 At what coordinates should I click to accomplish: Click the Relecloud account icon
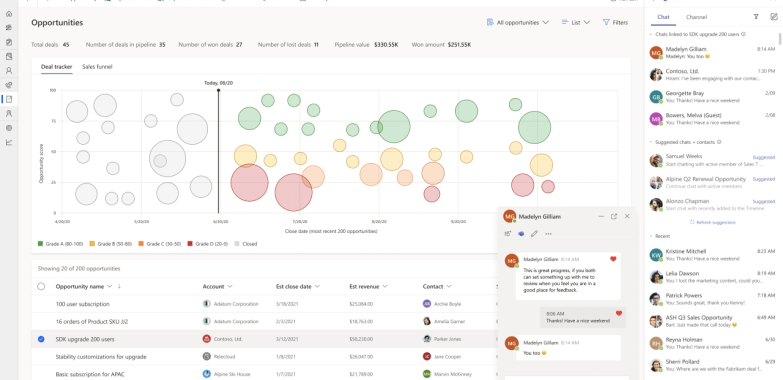pyautogui.click(x=206, y=357)
